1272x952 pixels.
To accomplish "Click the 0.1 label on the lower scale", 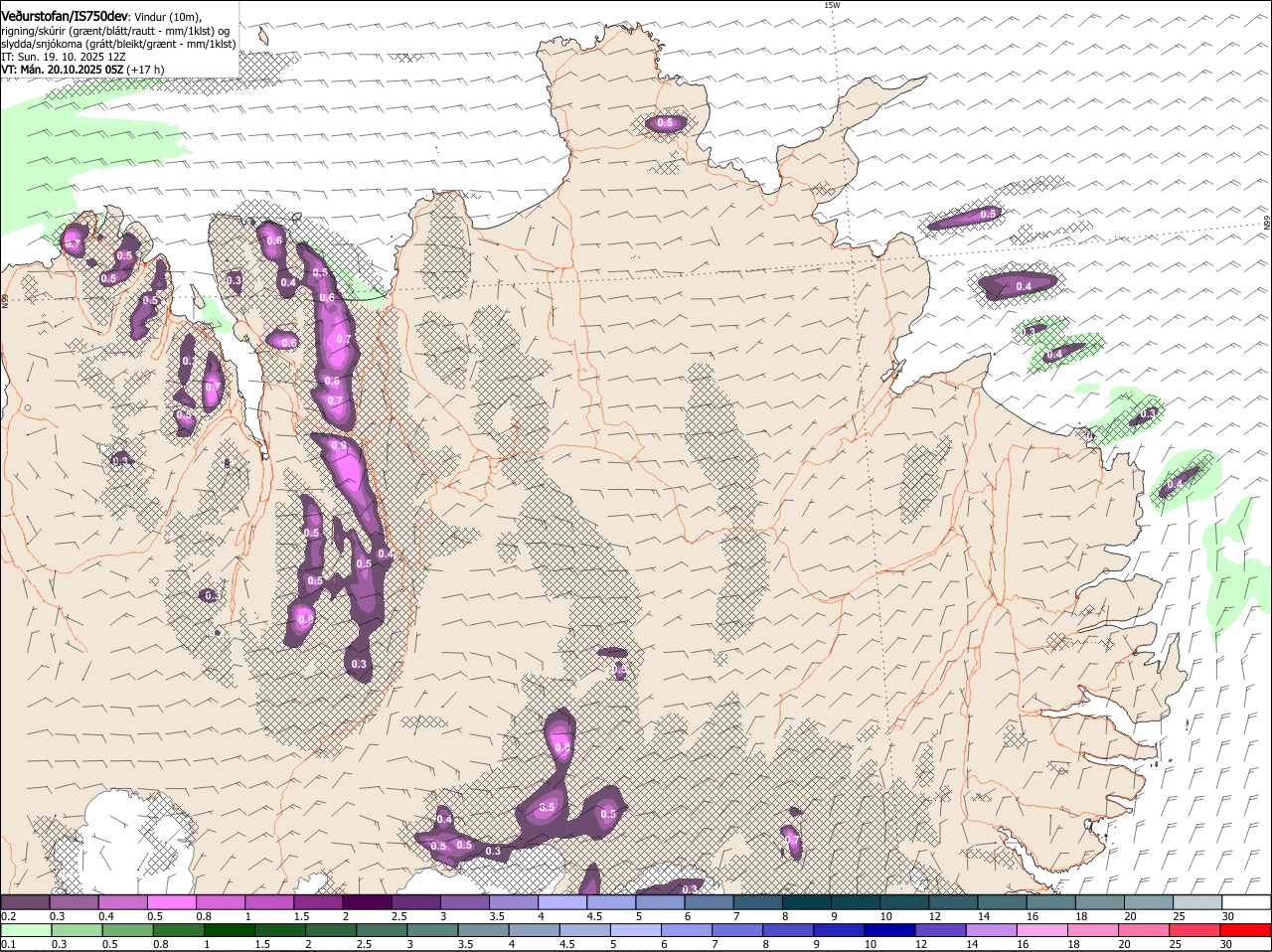I will tap(8, 944).
